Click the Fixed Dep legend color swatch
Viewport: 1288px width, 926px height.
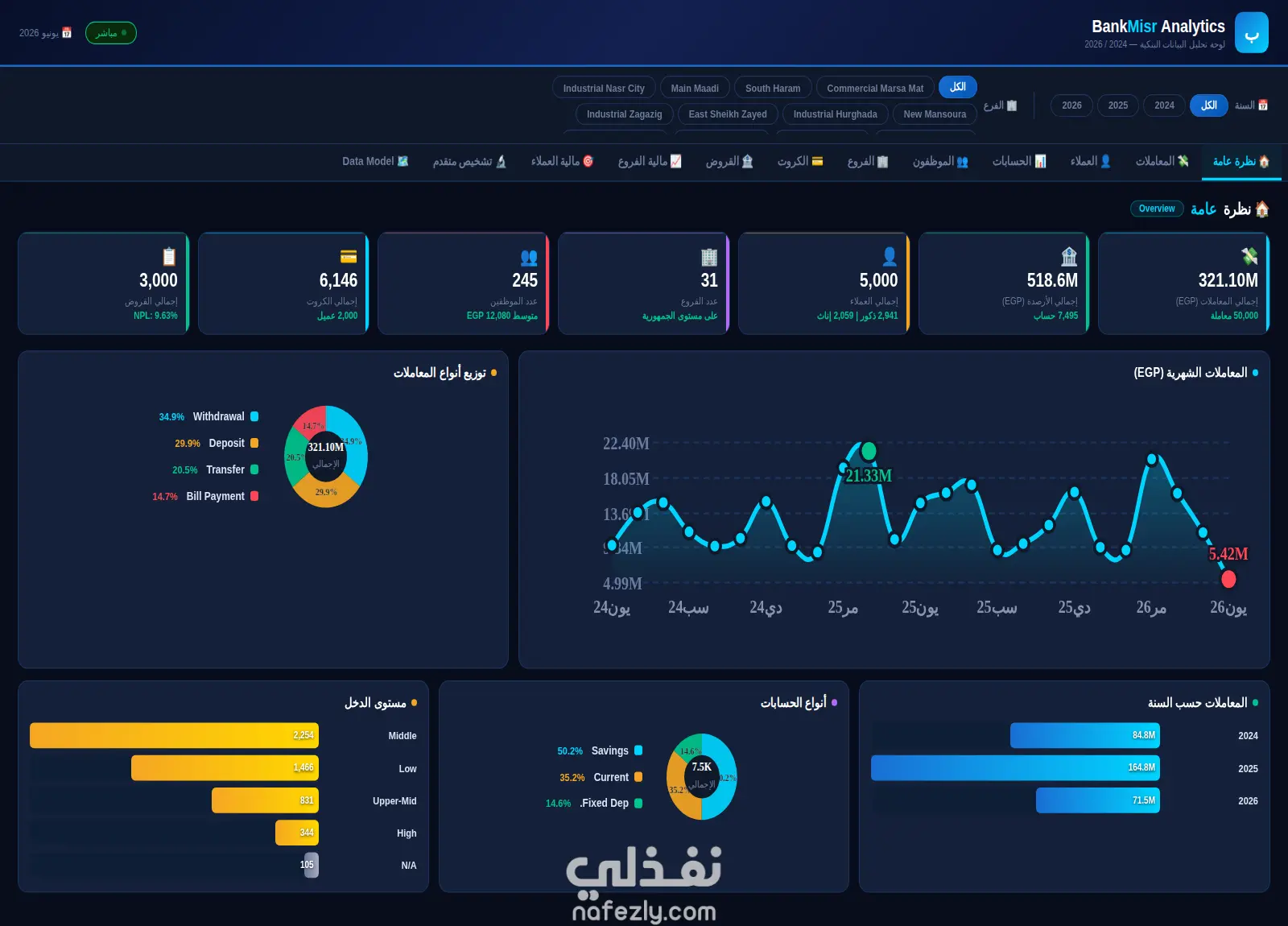click(638, 803)
